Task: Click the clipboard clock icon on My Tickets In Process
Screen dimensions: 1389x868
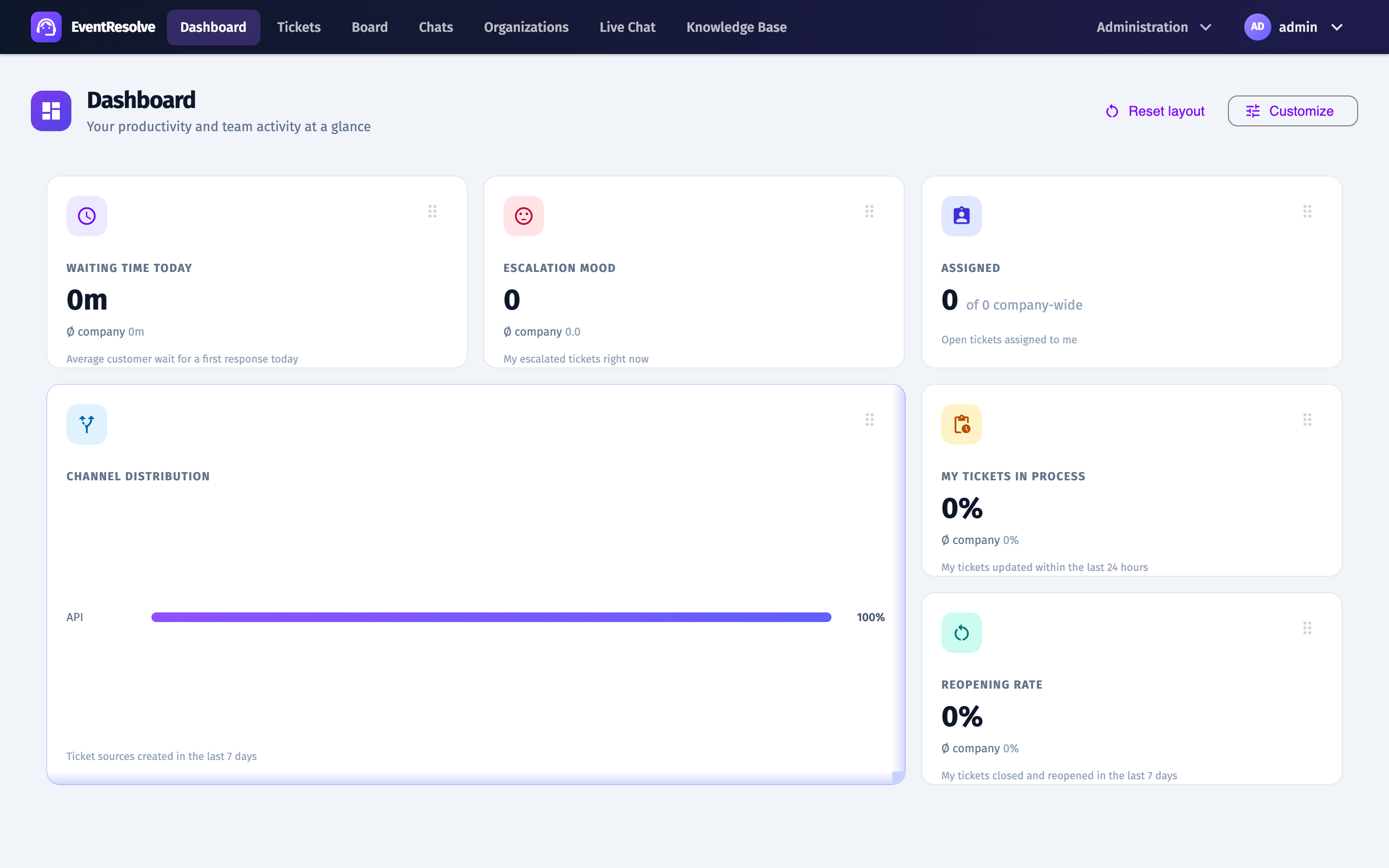Action: (961, 424)
